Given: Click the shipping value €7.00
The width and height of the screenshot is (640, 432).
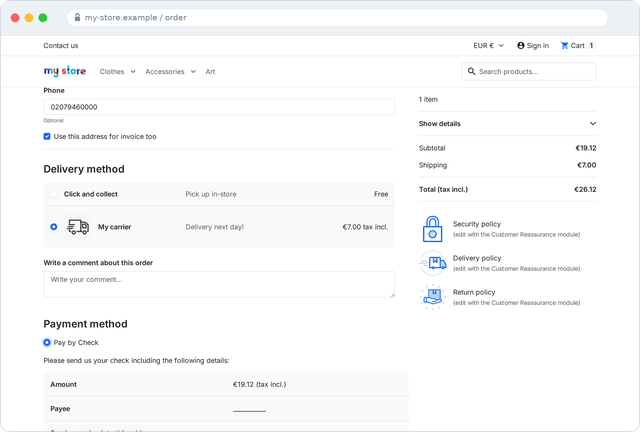Looking at the screenshot, I should coord(587,165).
